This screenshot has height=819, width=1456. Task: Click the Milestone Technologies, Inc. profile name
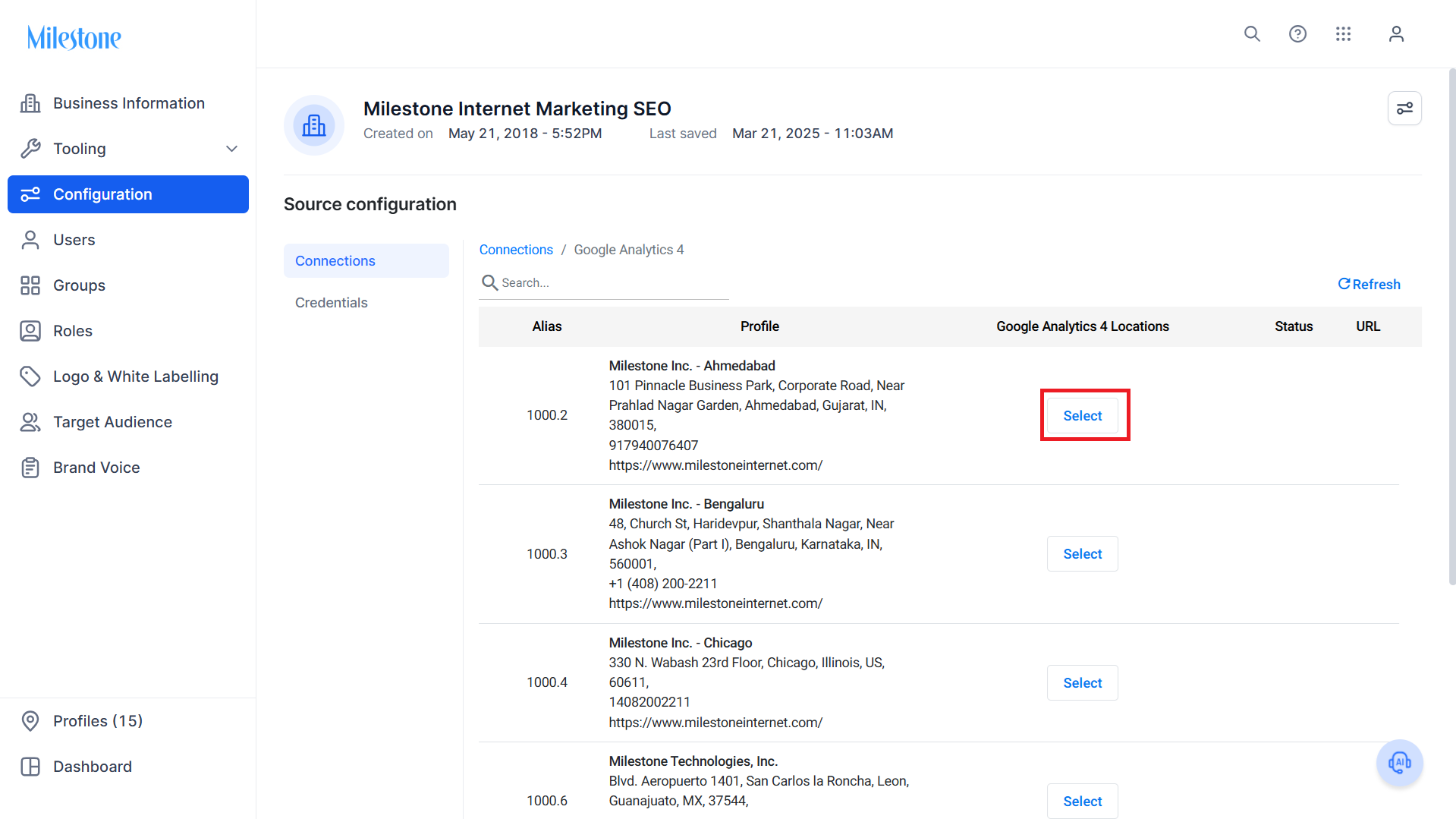[693, 761]
